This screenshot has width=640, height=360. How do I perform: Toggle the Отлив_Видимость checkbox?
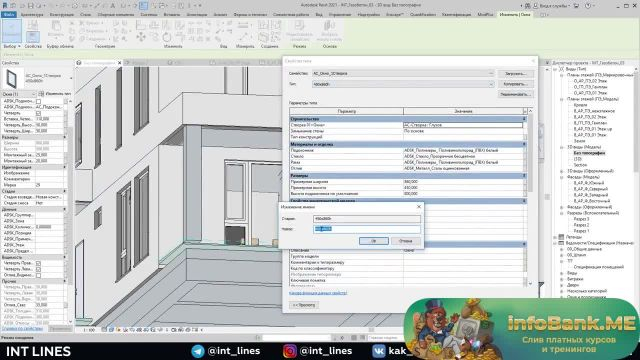pyautogui.click(x=38, y=276)
